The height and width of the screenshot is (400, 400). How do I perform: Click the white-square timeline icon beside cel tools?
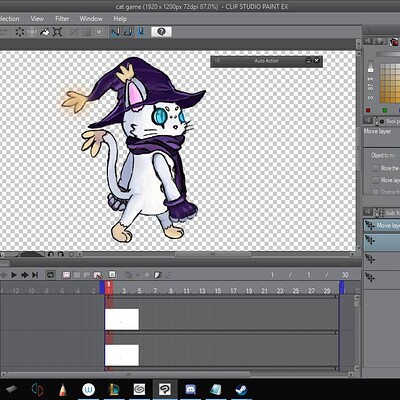coord(113,274)
